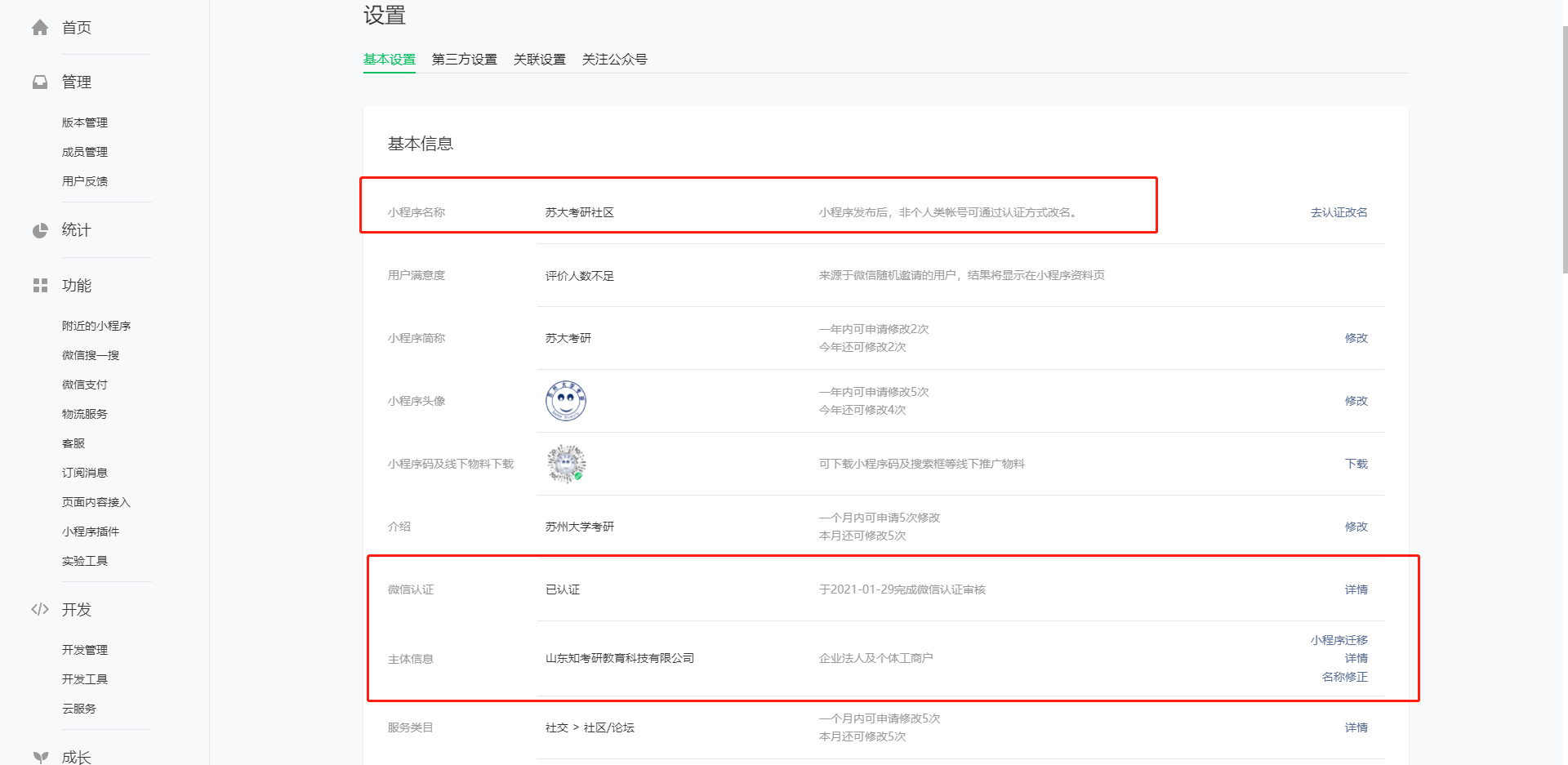
Task: Click the short name value 苏大考研
Action: click(x=568, y=338)
